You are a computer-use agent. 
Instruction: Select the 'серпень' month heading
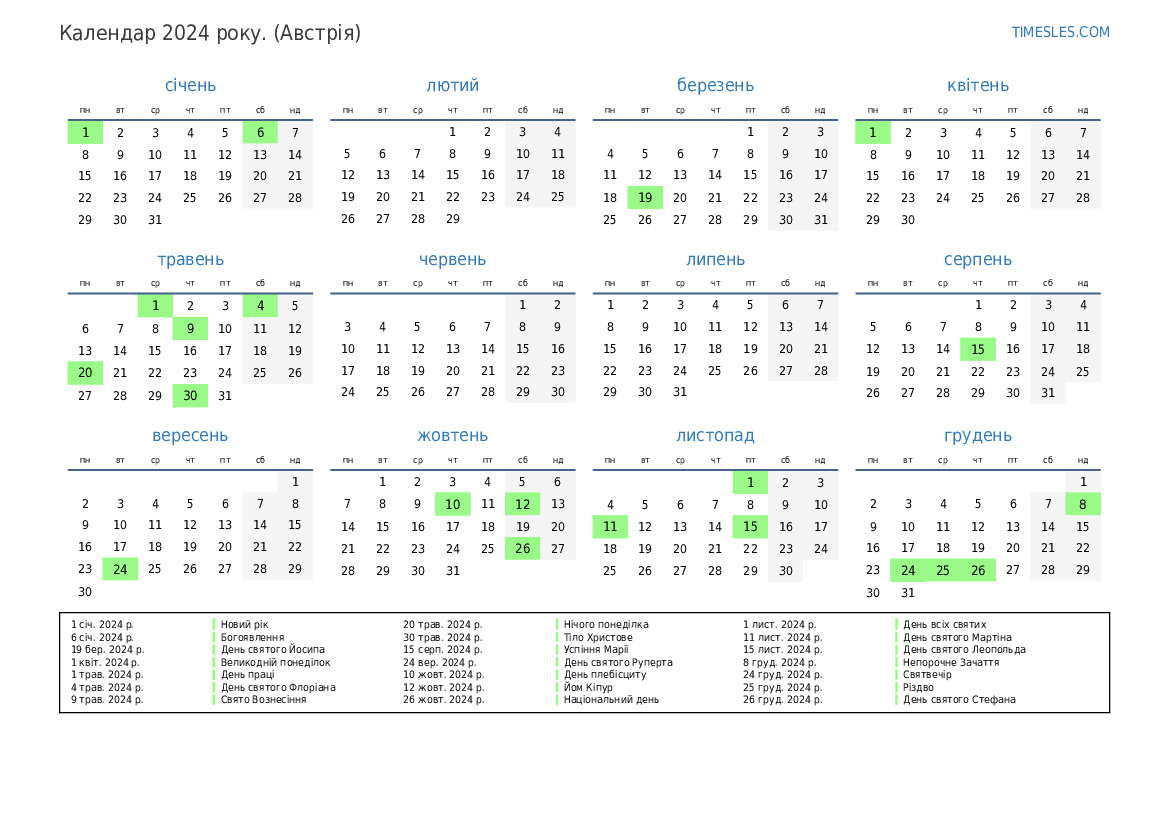tap(977, 260)
